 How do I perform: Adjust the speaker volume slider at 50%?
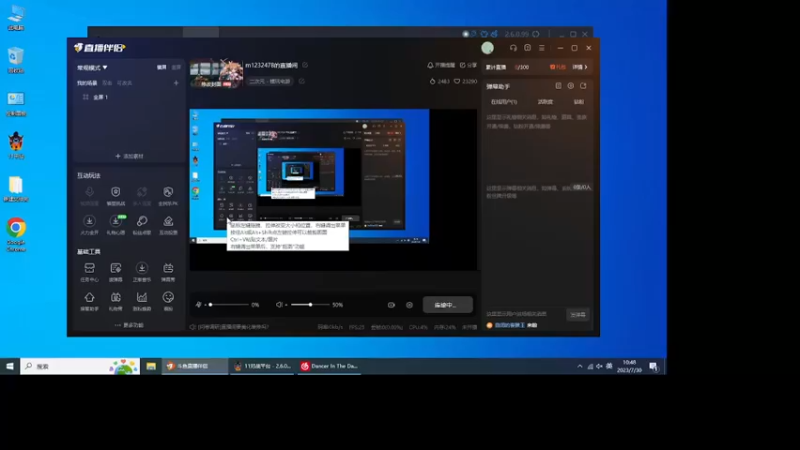308,305
